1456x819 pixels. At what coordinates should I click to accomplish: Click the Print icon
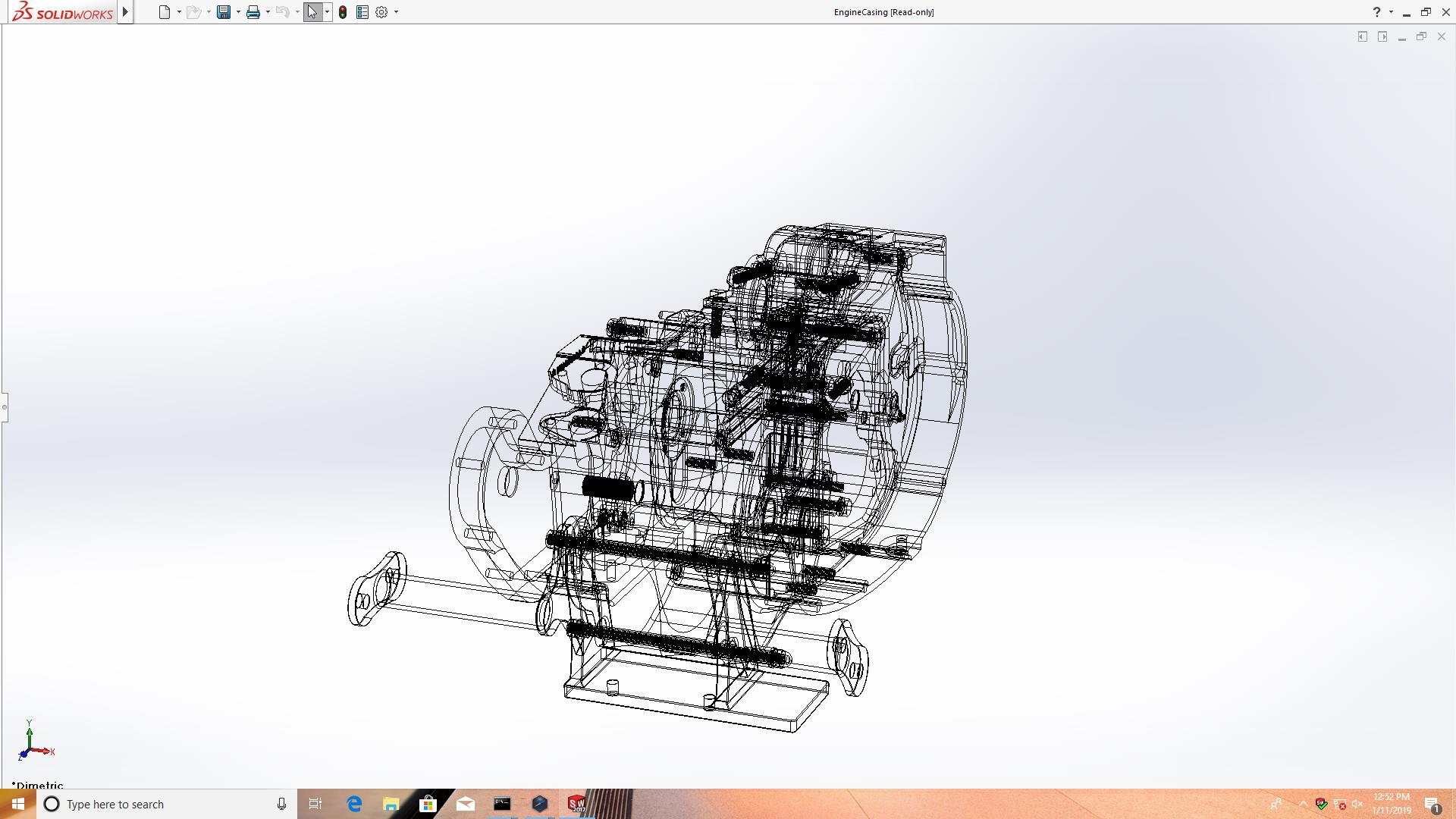253,12
